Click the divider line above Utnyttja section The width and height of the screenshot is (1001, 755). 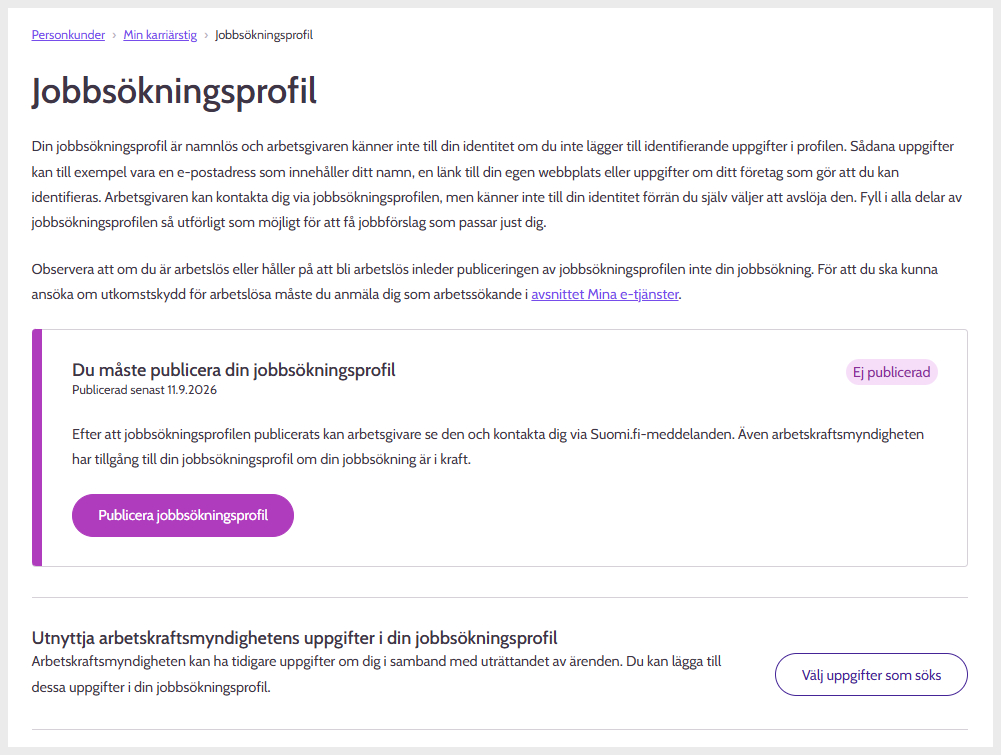click(x=500, y=597)
